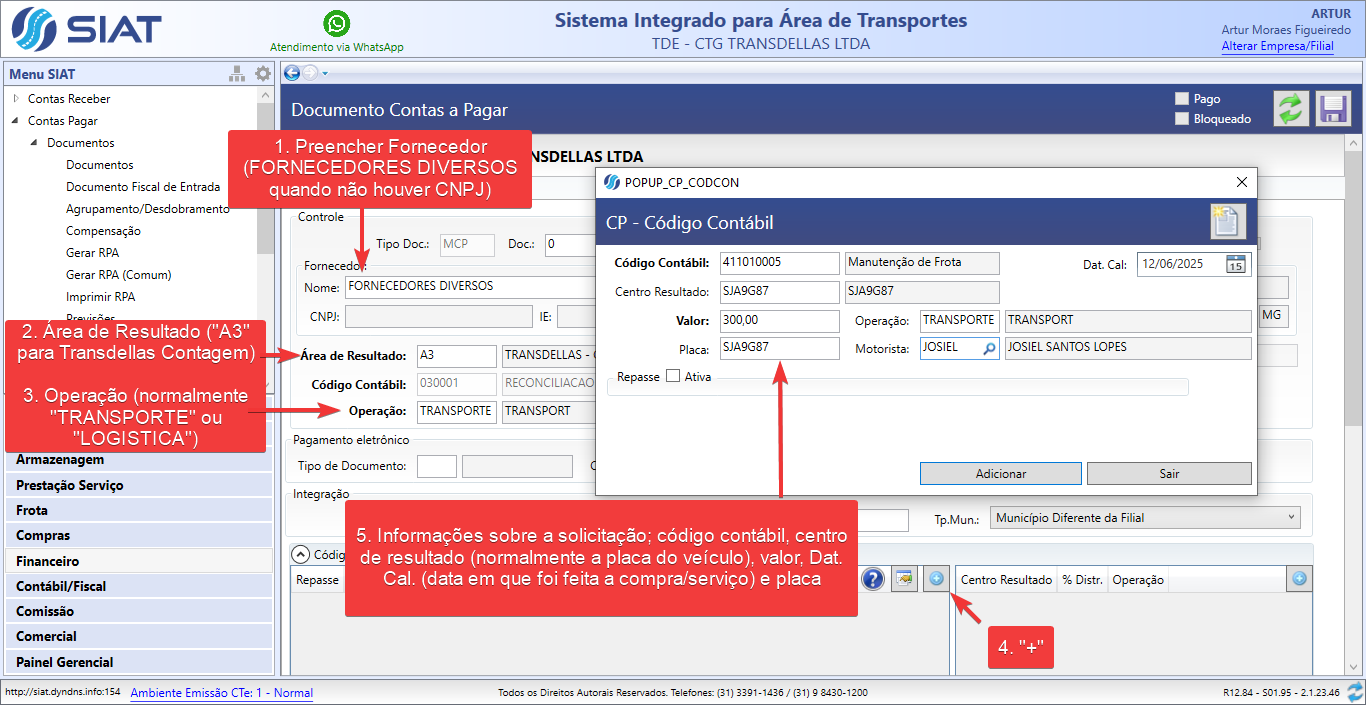The width and height of the screenshot is (1366, 705).
Task: Click the new document icon in popup
Action: point(1227,222)
